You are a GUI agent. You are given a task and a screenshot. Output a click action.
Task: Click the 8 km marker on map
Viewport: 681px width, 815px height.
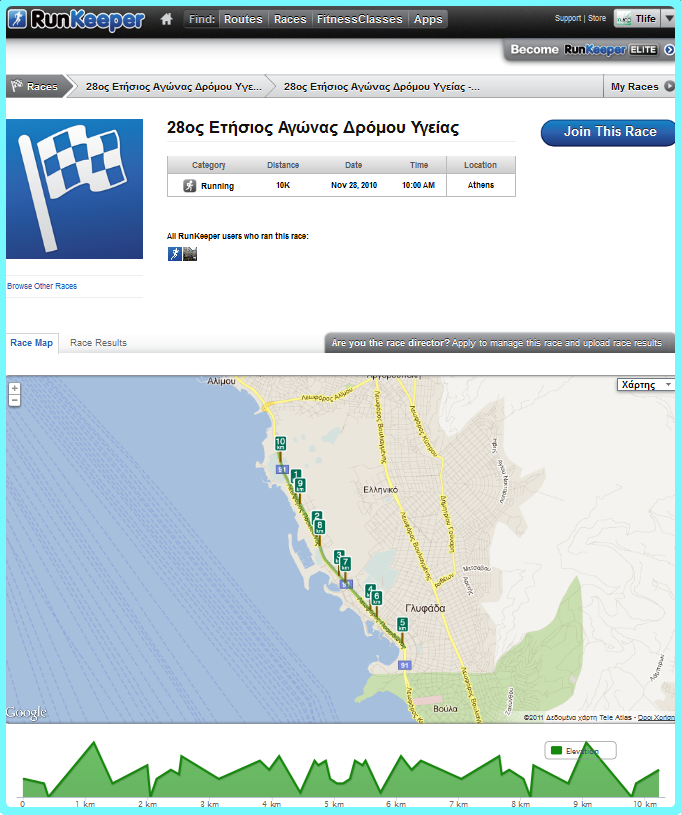pyautogui.click(x=320, y=528)
